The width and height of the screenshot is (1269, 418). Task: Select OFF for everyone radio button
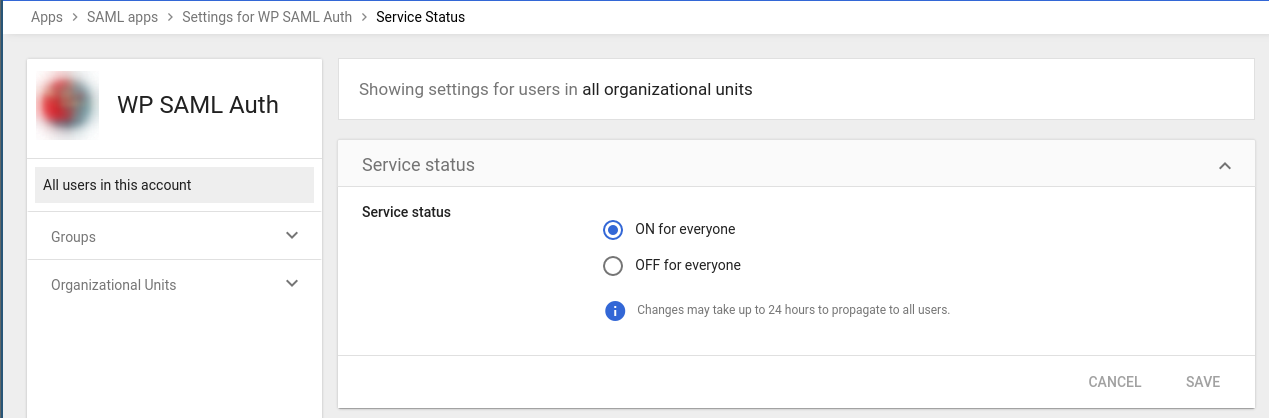click(613, 266)
